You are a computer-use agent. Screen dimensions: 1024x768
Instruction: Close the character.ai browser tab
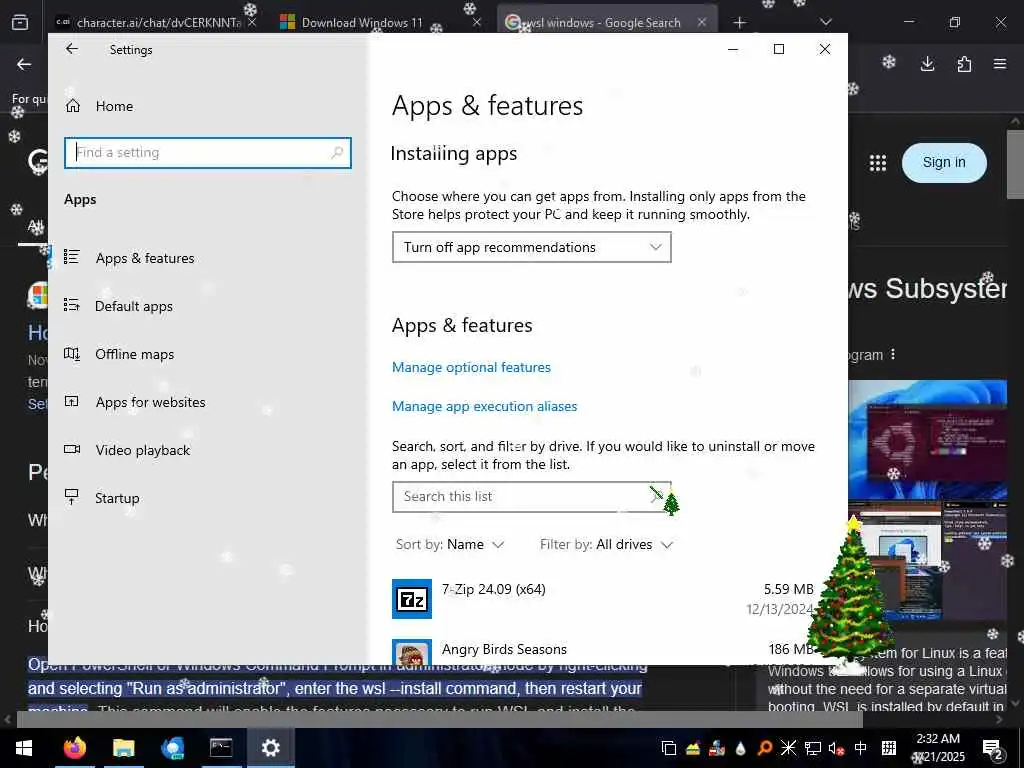click(x=252, y=22)
